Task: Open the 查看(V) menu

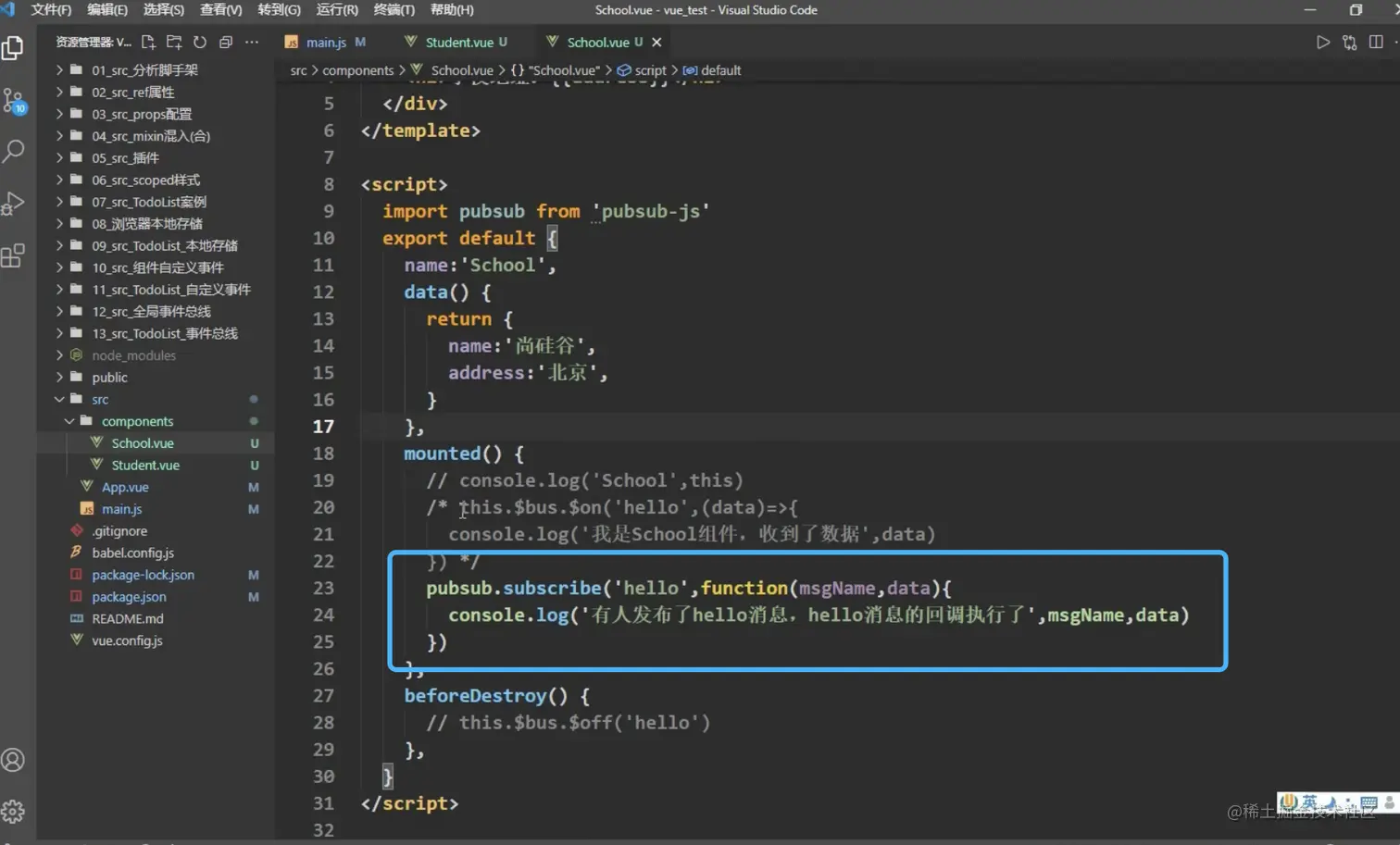Action: point(221,9)
